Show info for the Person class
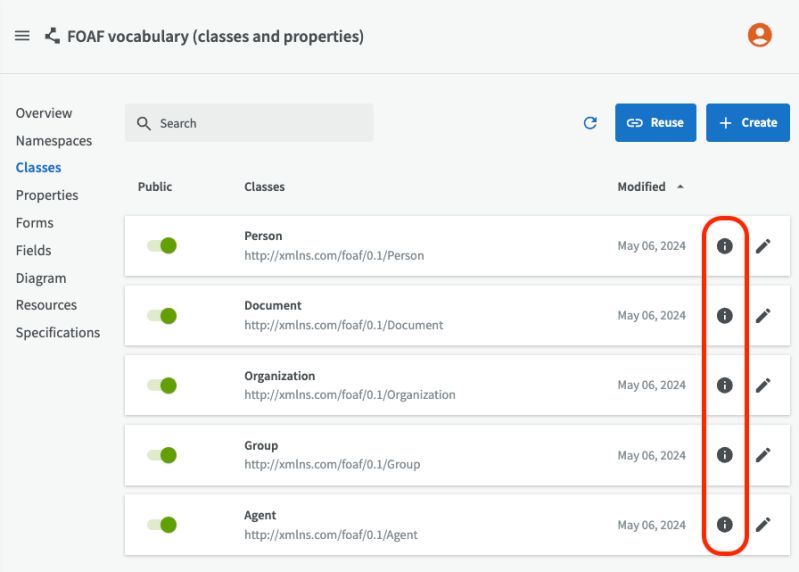 point(725,246)
